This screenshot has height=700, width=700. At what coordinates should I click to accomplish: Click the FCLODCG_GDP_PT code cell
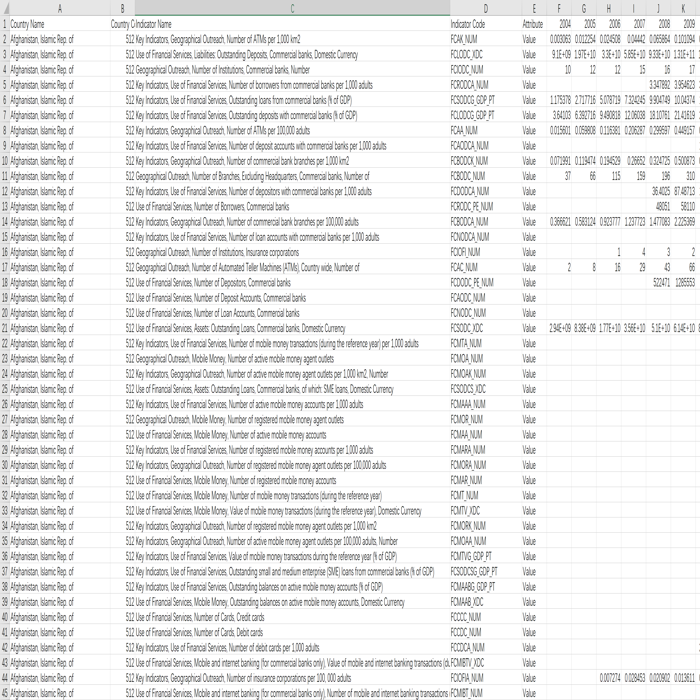485,115
